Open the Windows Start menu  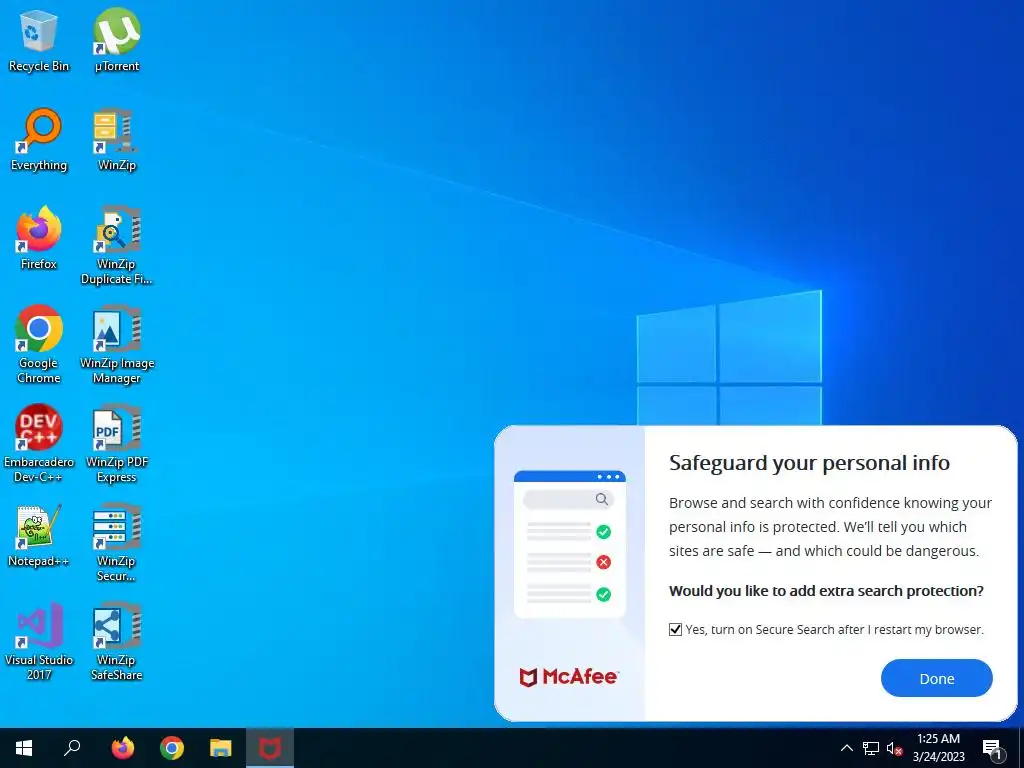24,748
